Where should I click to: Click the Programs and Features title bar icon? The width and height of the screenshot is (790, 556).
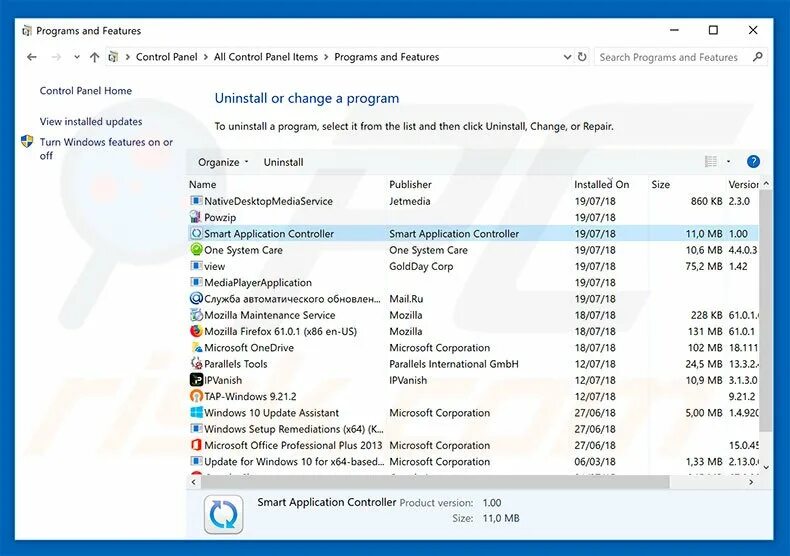(x=27, y=31)
